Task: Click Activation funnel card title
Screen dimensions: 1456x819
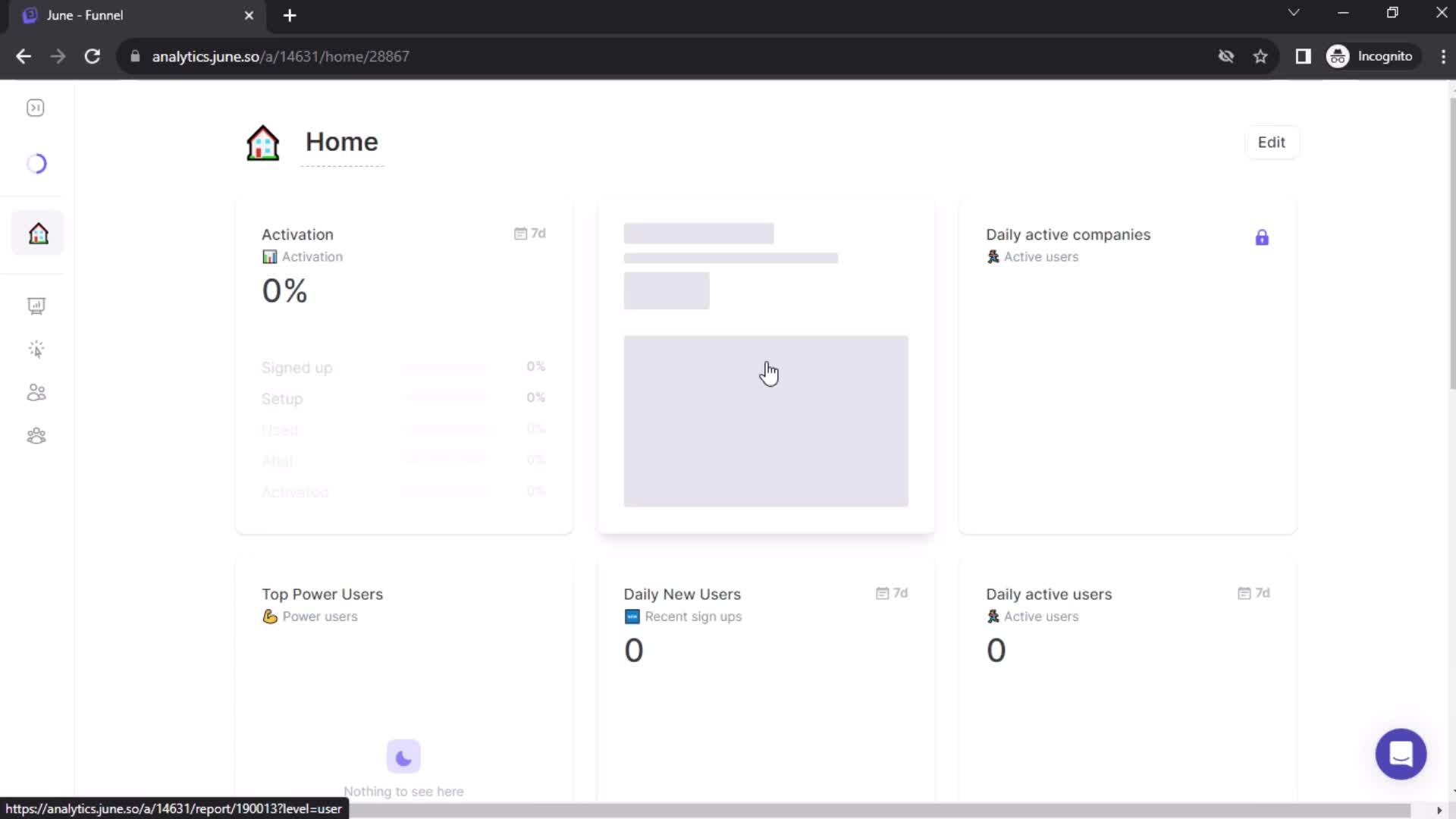Action: point(297,234)
